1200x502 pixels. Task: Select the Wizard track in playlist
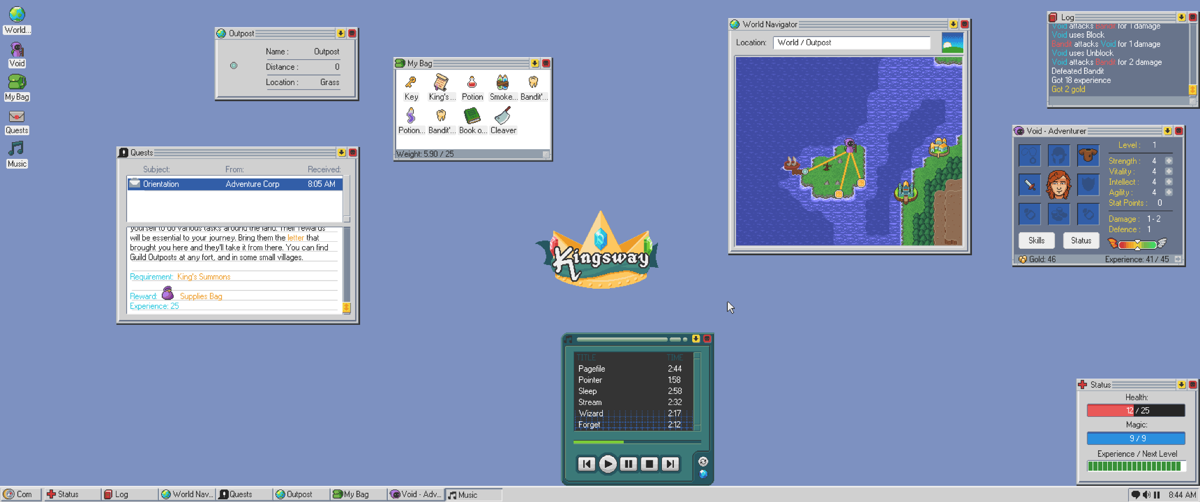click(x=633, y=413)
